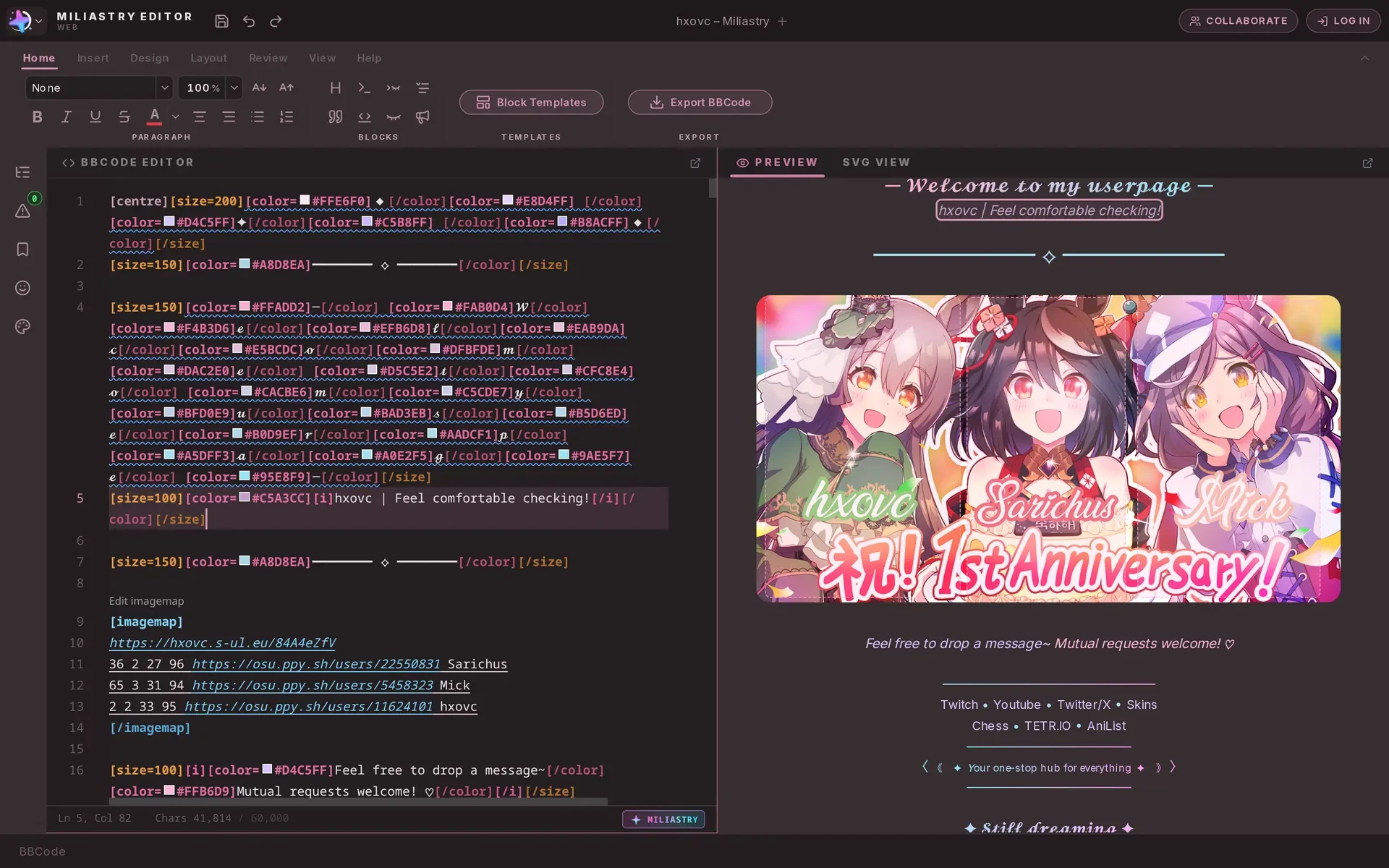Switch to the View ribbon tab
The image size is (1389, 868).
(x=322, y=58)
